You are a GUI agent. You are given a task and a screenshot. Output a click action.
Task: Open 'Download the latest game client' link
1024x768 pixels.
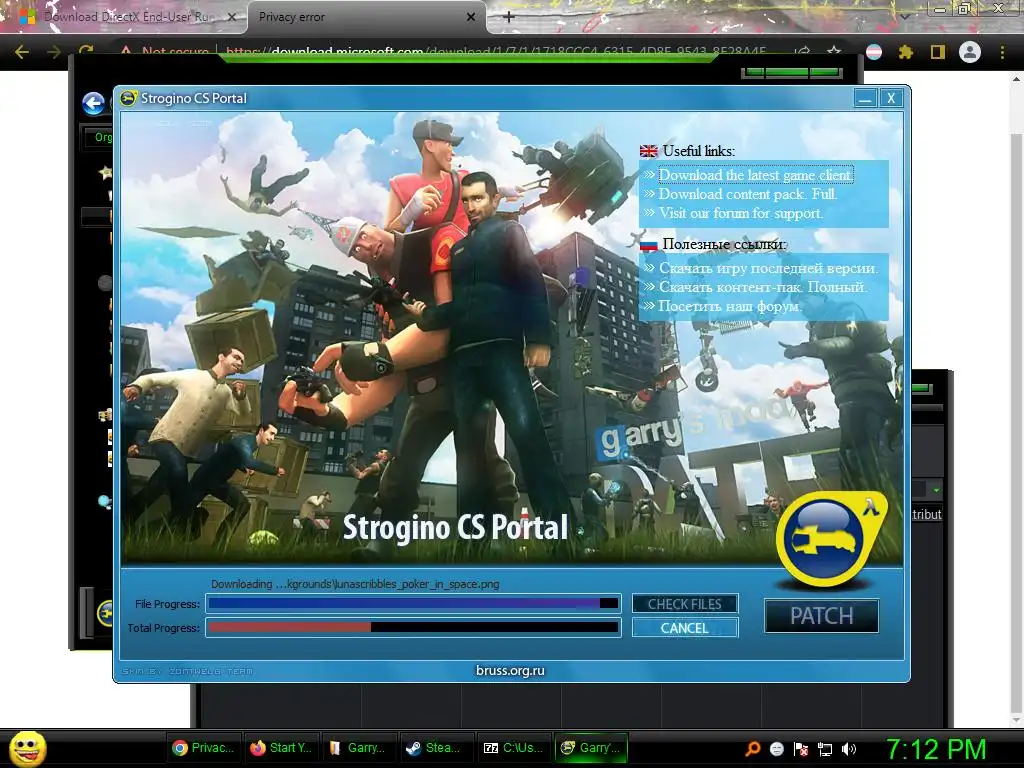[755, 175]
